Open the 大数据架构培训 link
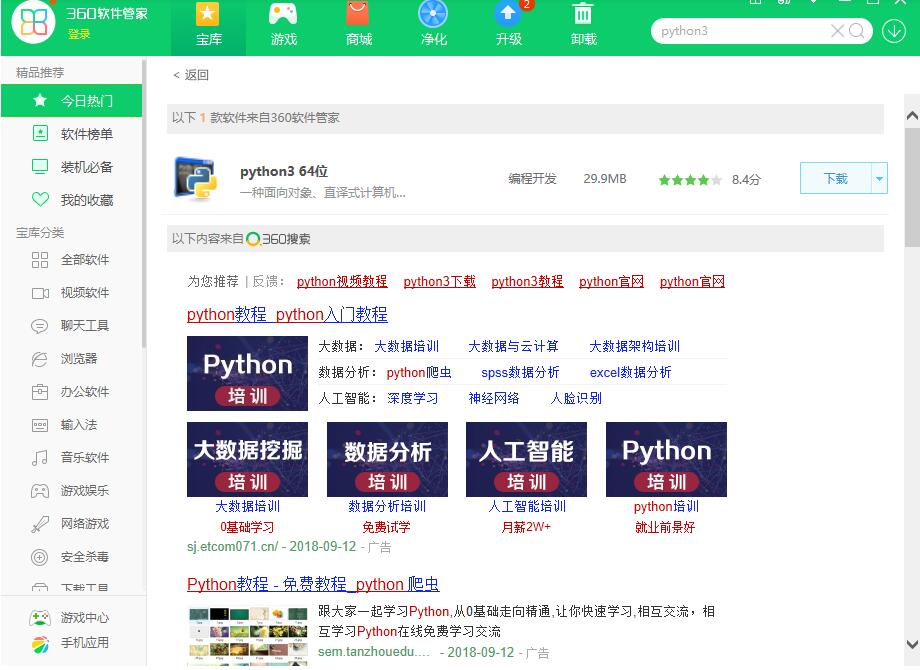The height and width of the screenshot is (670, 920). [x=634, y=346]
